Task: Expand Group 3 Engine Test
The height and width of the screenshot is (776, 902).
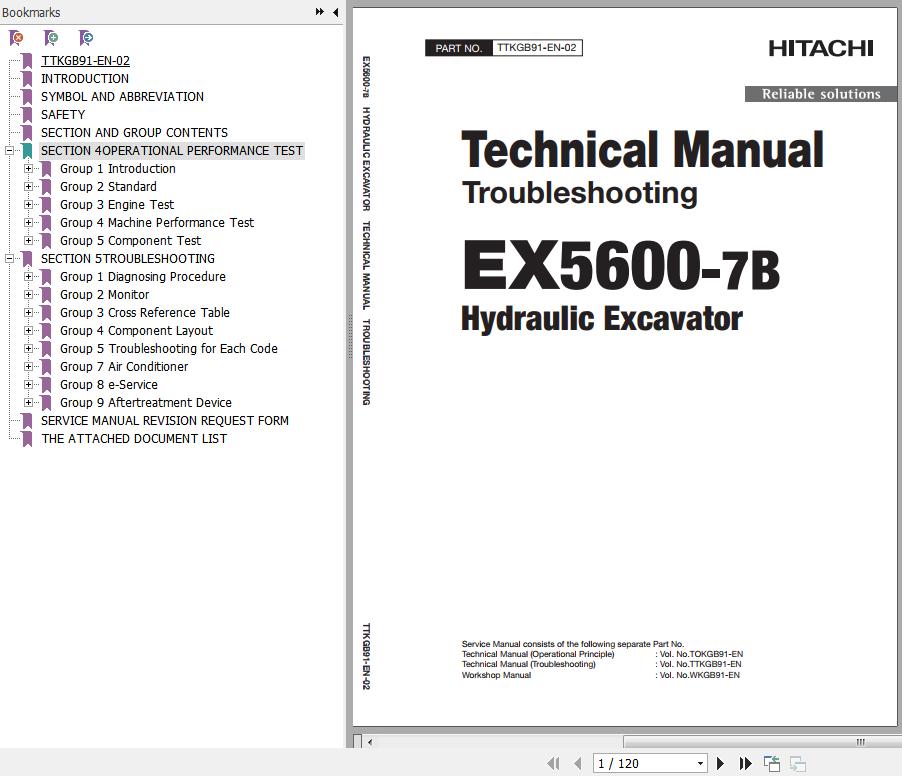Action: pos(29,205)
